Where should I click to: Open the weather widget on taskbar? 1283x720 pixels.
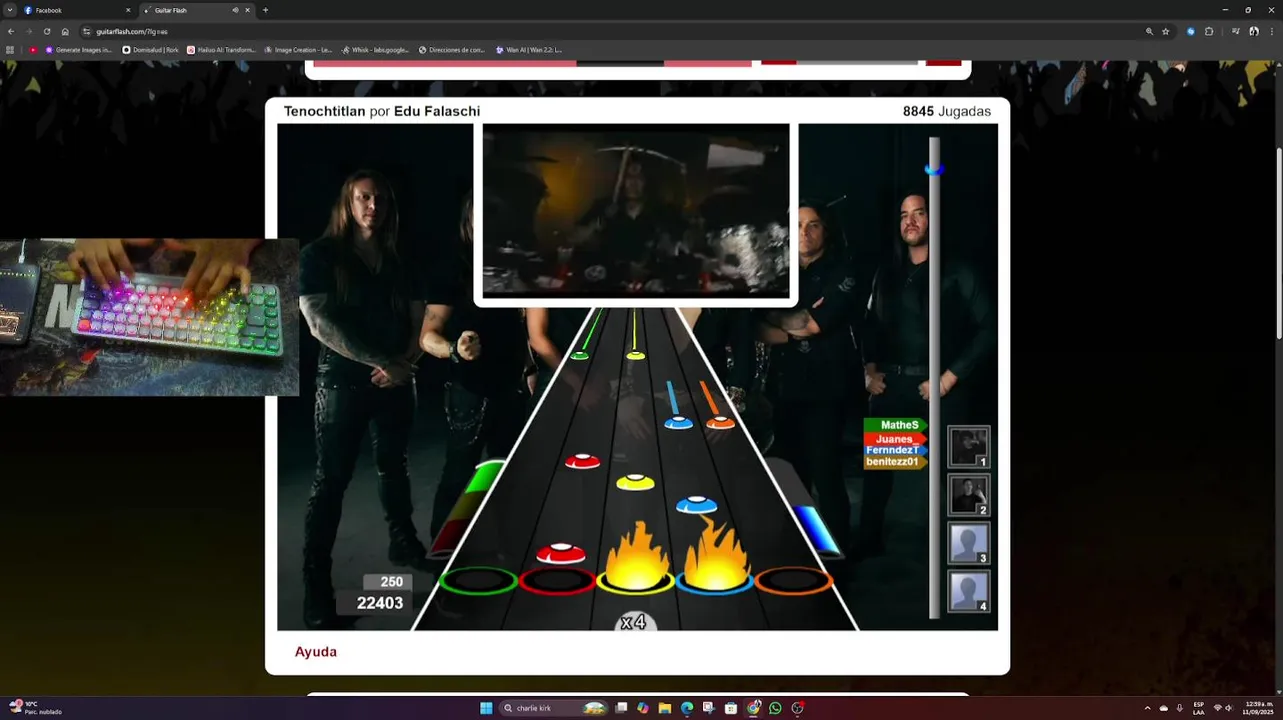coord(35,708)
